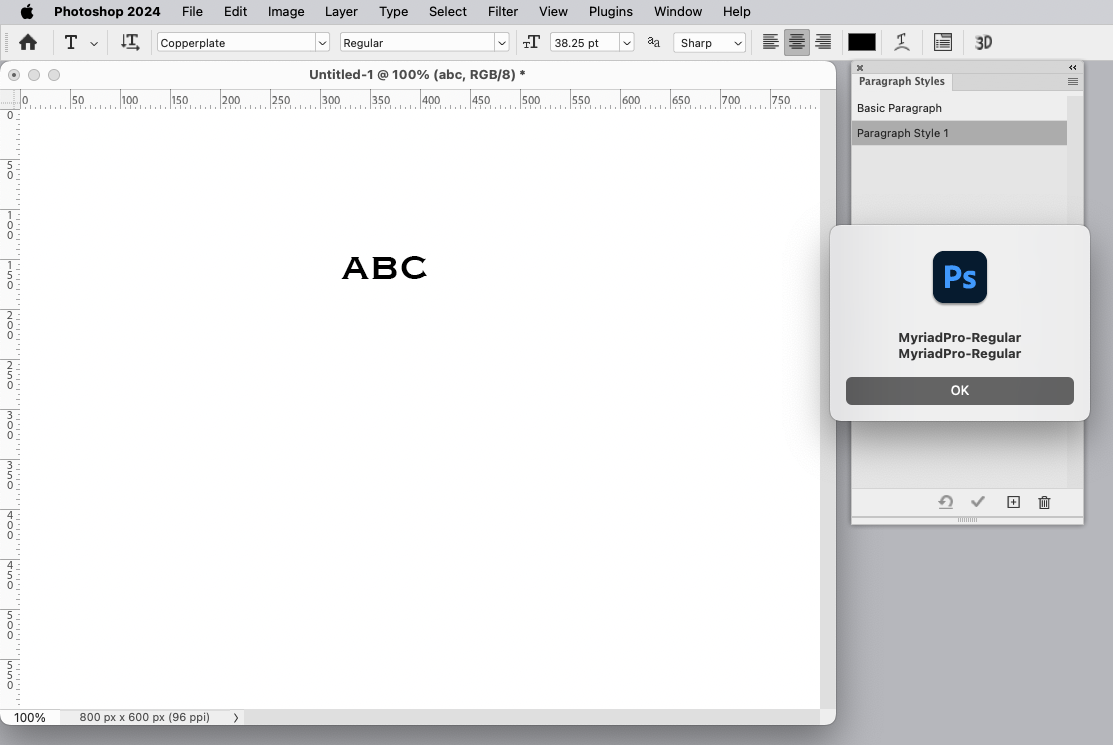Click the Ps icon in the alert

click(960, 277)
